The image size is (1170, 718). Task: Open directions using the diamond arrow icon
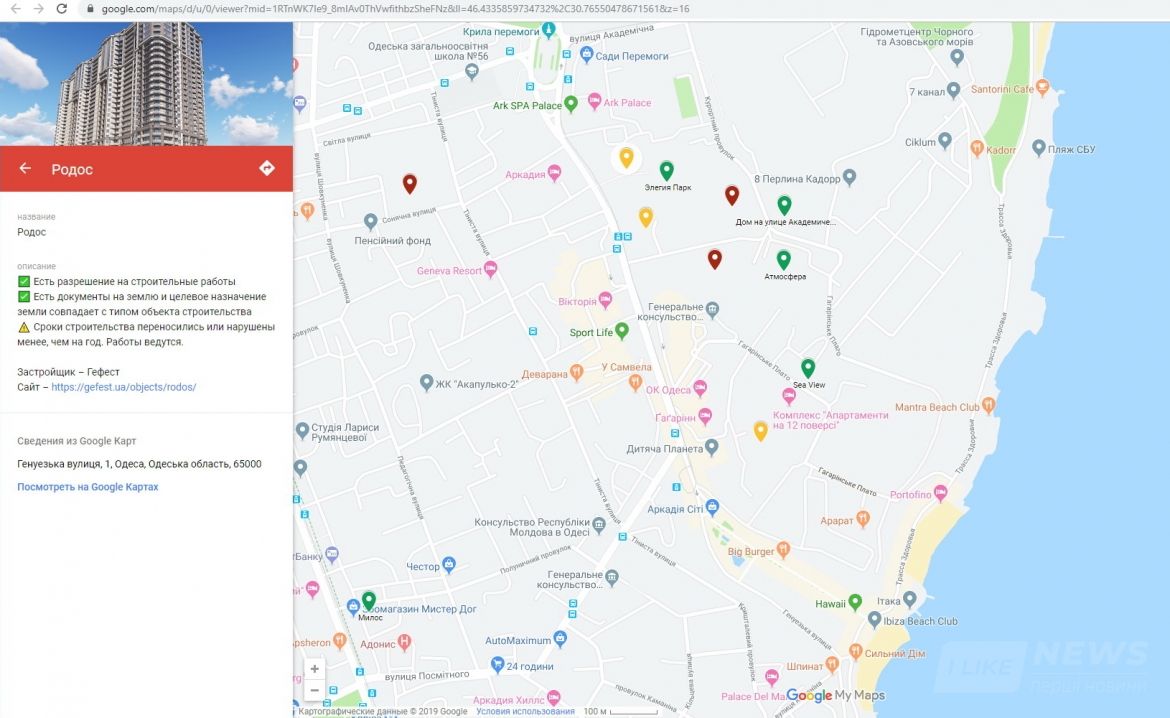coord(267,168)
